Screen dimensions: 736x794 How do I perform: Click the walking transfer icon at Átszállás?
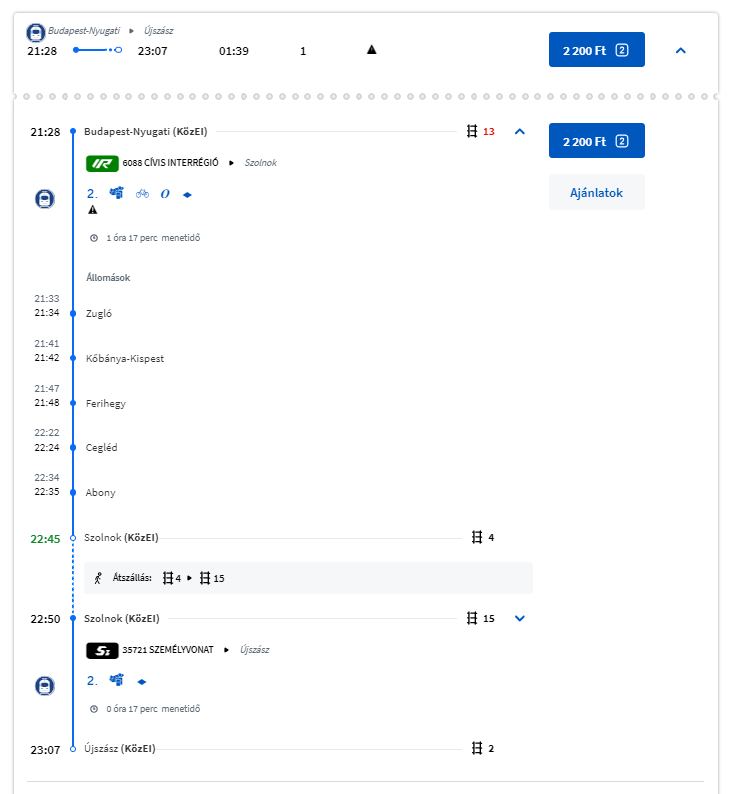[x=98, y=578]
